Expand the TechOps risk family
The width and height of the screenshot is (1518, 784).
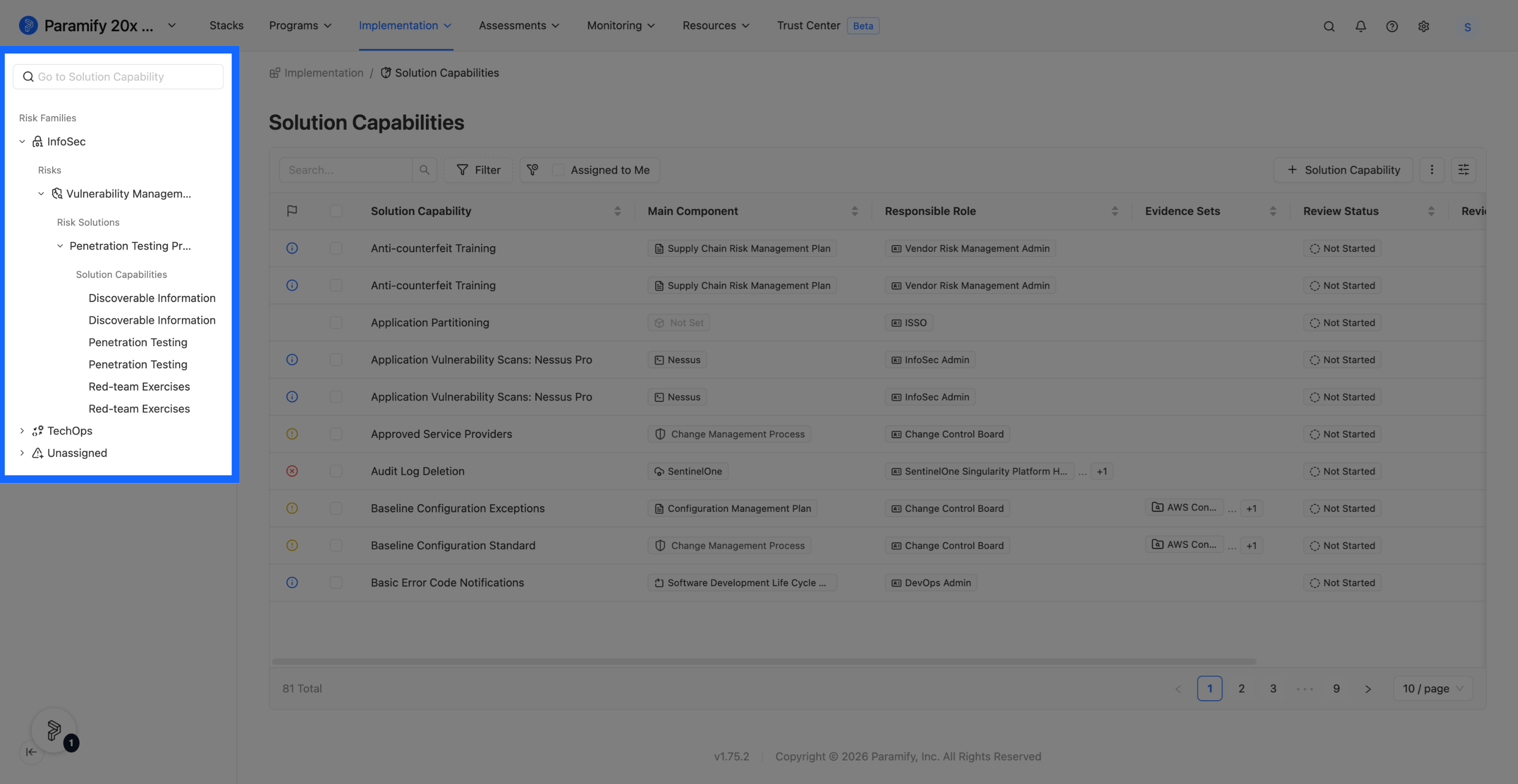22,431
